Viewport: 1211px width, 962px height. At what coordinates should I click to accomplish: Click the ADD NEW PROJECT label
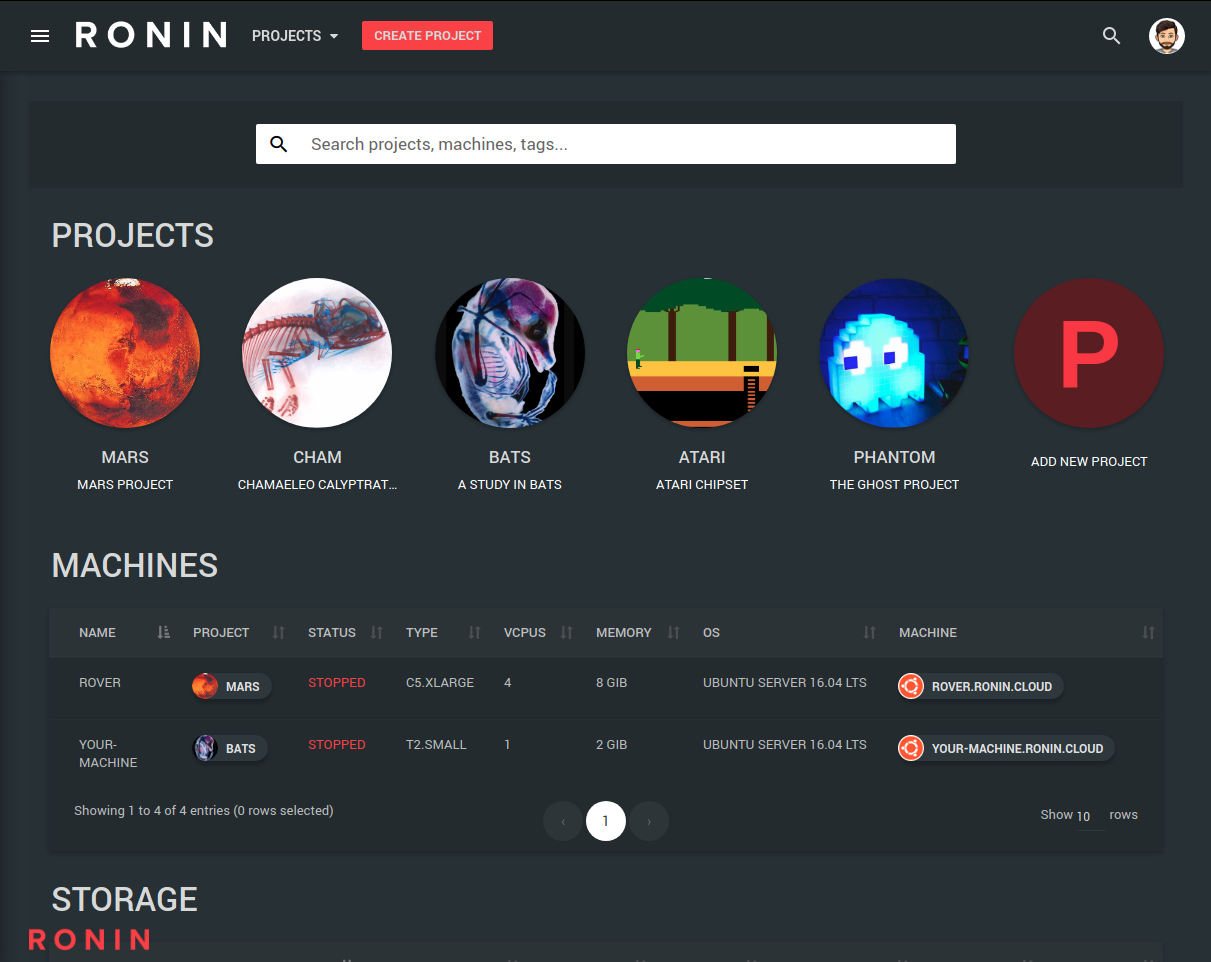tap(1089, 462)
